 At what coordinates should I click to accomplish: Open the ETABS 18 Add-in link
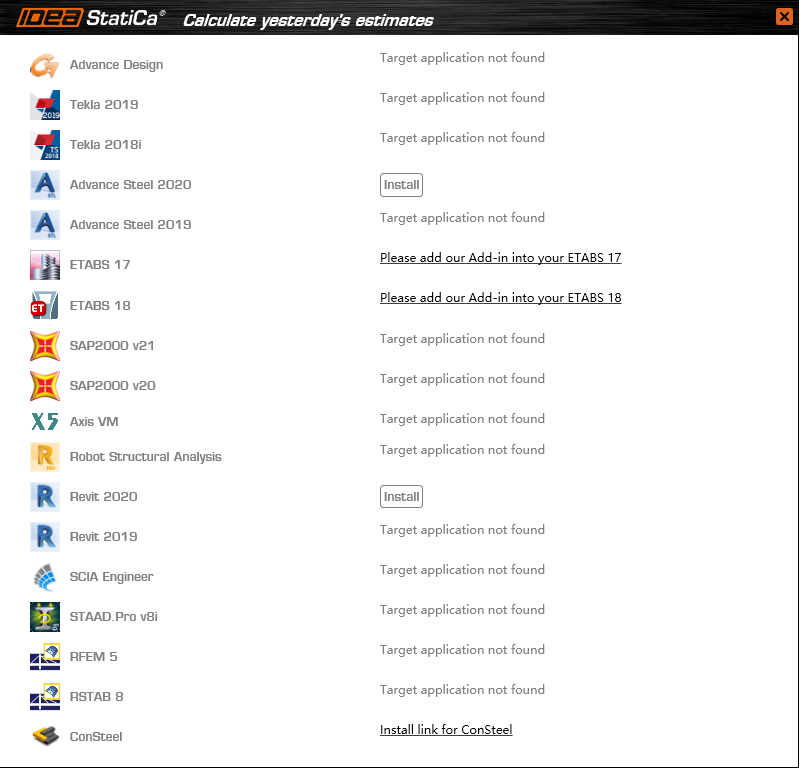(x=501, y=298)
